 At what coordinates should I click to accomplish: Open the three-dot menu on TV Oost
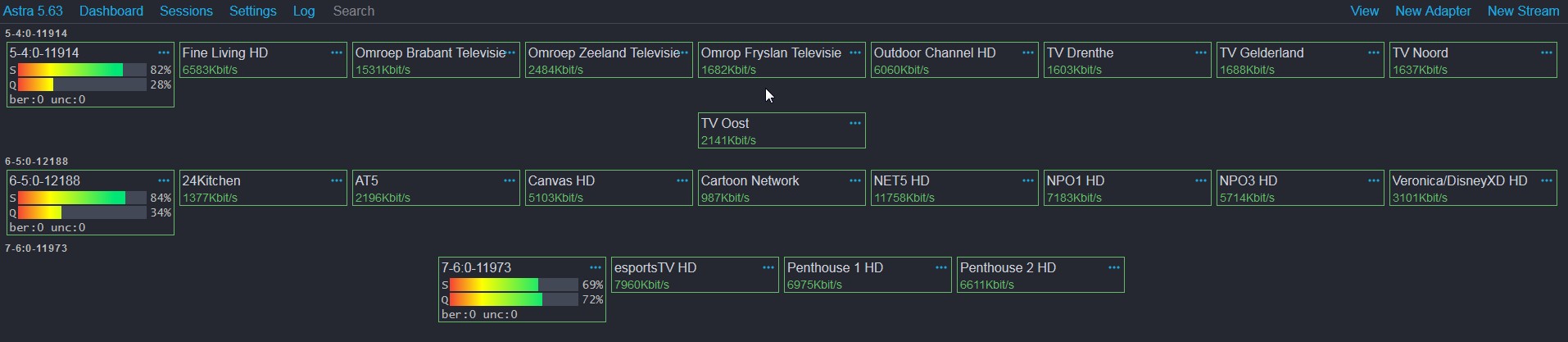coord(855,123)
